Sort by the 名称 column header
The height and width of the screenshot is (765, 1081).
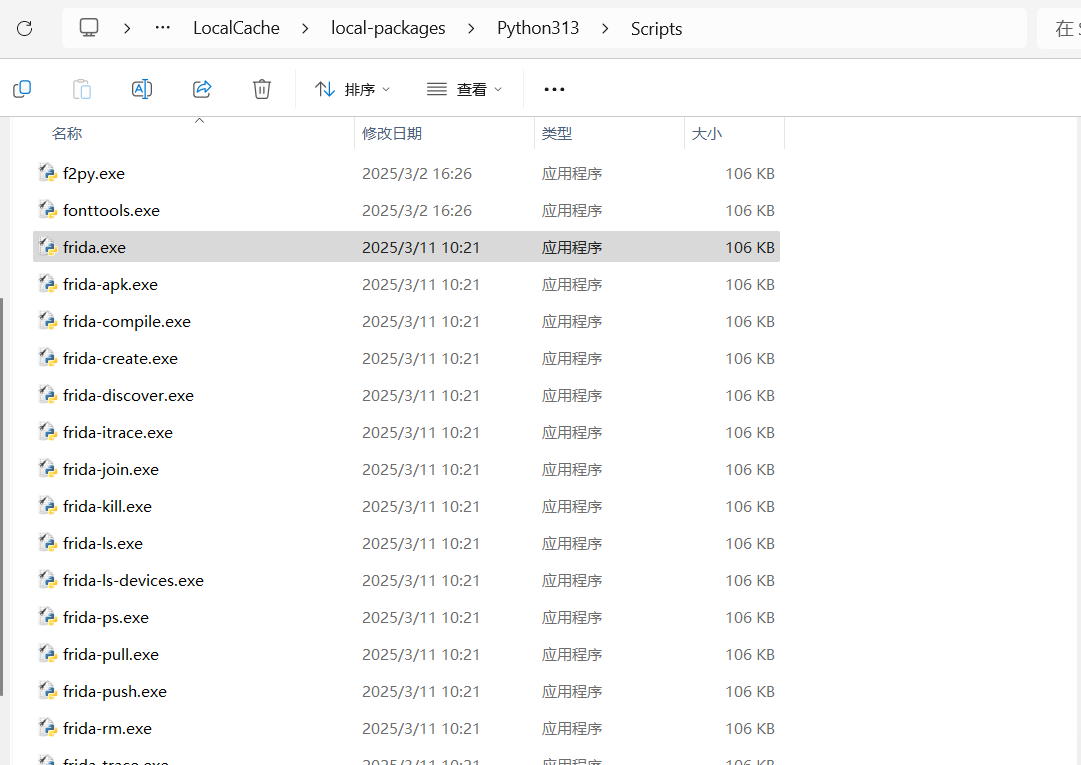(67, 134)
